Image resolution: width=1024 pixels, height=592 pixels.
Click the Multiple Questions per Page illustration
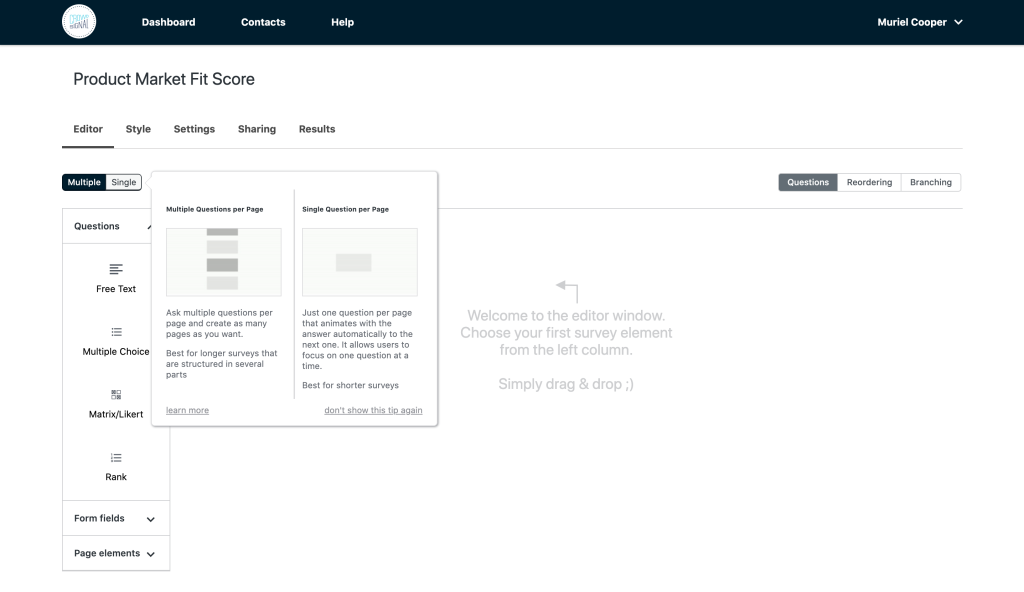click(x=223, y=262)
